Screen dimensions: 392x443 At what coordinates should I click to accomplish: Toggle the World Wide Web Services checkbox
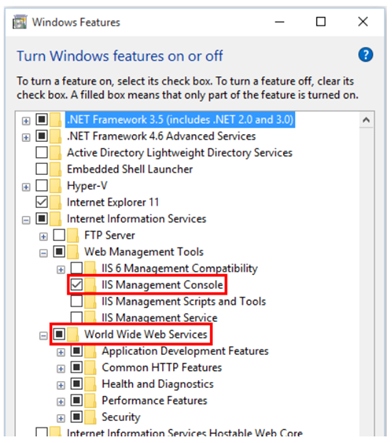[x=59, y=334]
